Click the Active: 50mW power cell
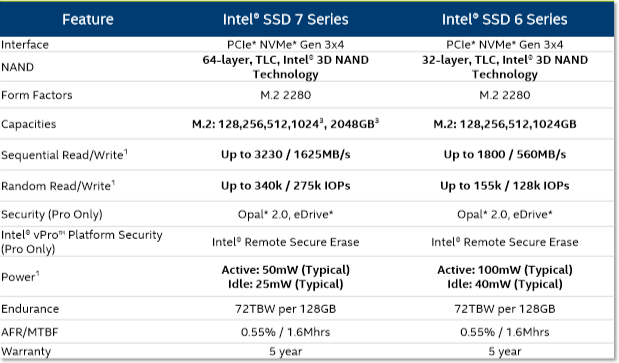The width and height of the screenshot is (619, 363). 285,277
